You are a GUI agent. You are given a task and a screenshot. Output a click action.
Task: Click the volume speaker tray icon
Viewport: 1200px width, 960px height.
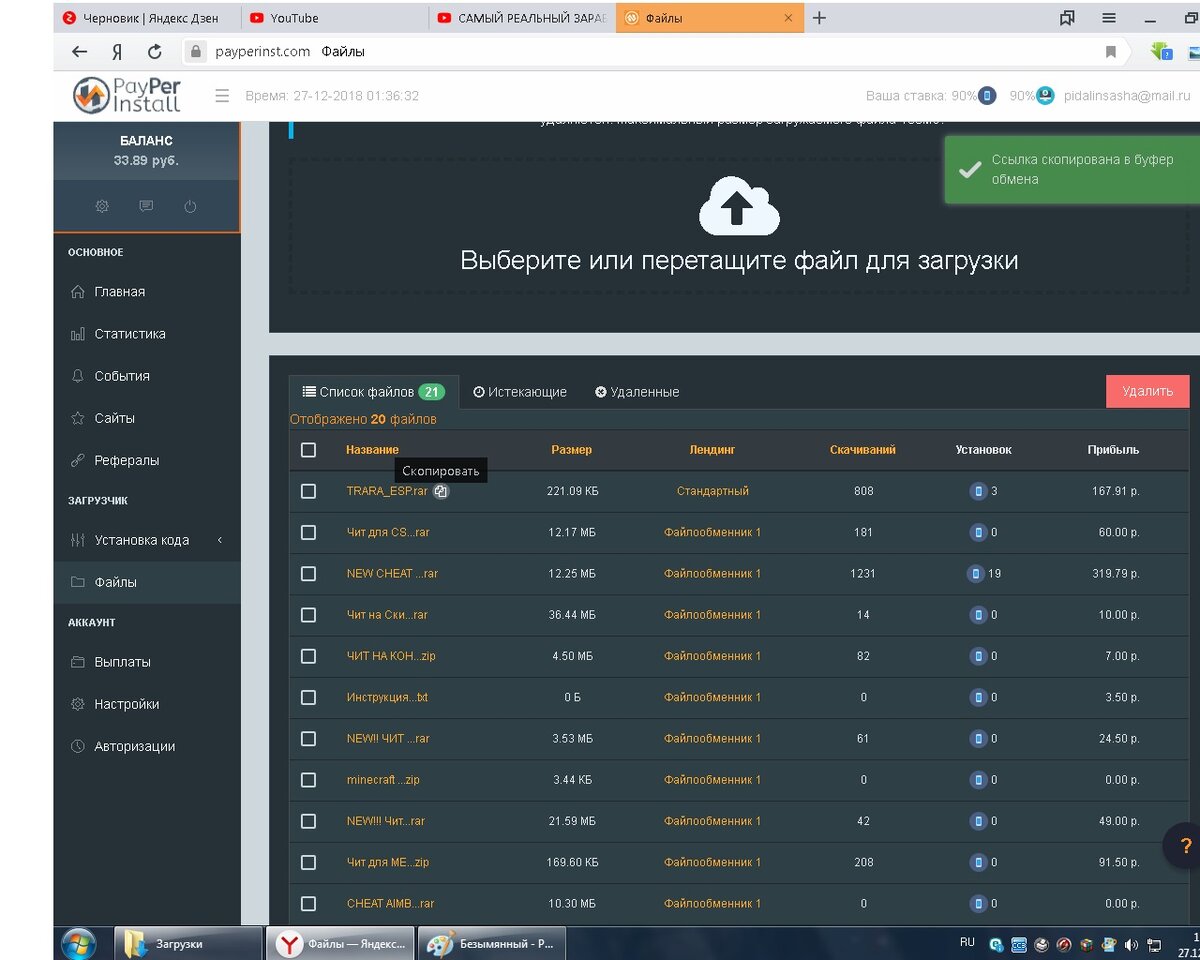(1131, 943)
